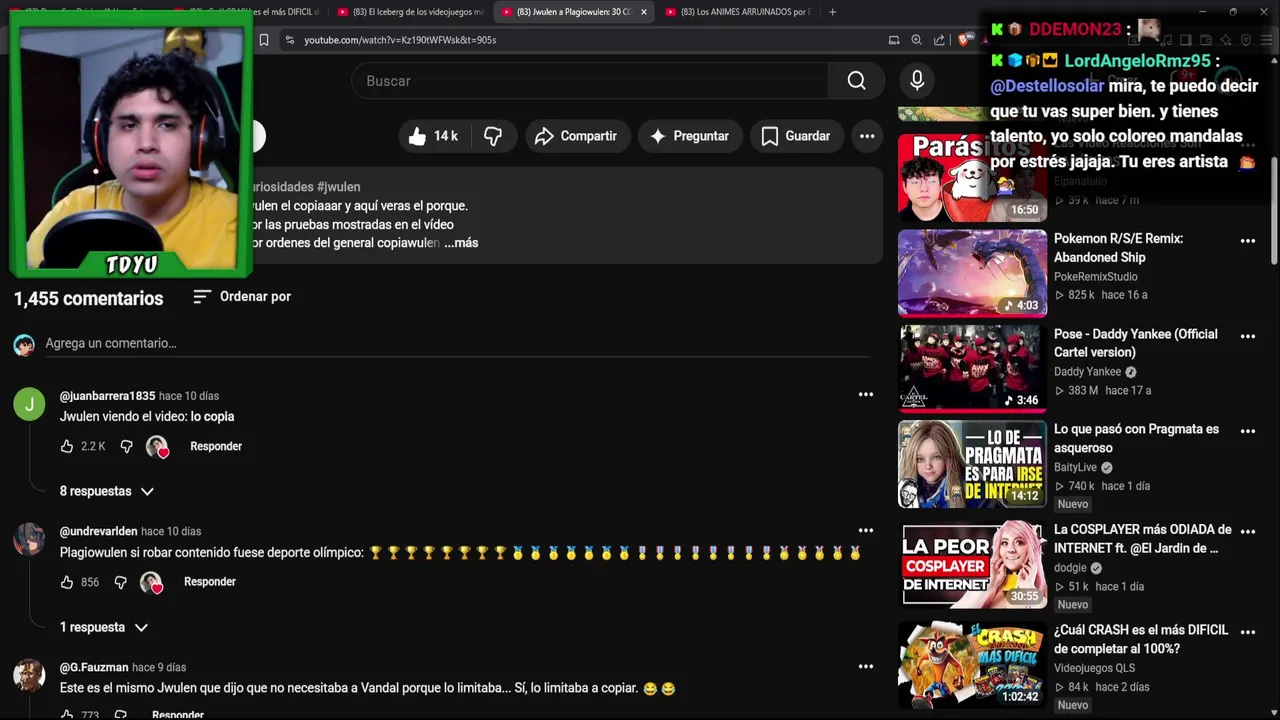The height and width of the screenshot is (720, 1280).
Task: Start voice search with microphone icon
Action: [917, 81]
